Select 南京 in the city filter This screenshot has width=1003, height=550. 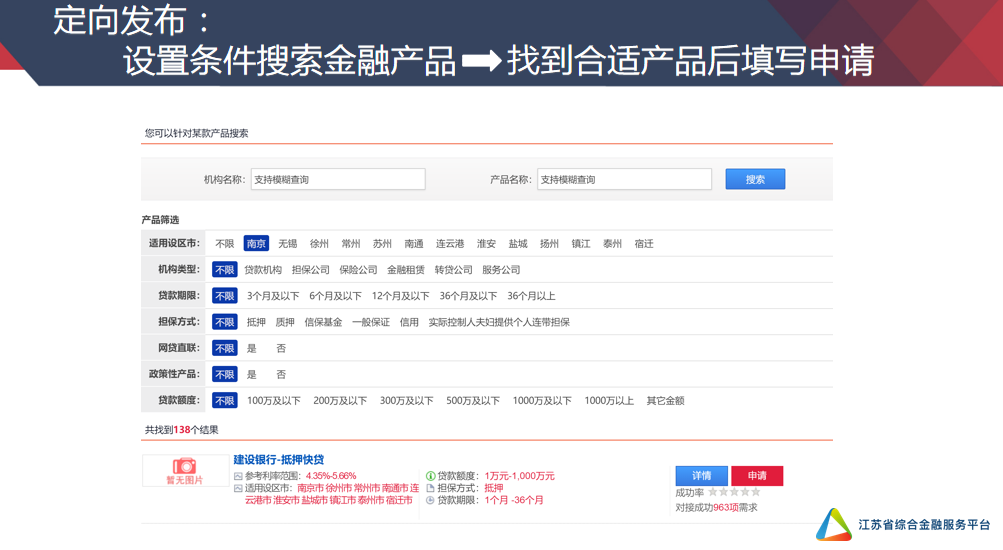(x=256, y=244)
